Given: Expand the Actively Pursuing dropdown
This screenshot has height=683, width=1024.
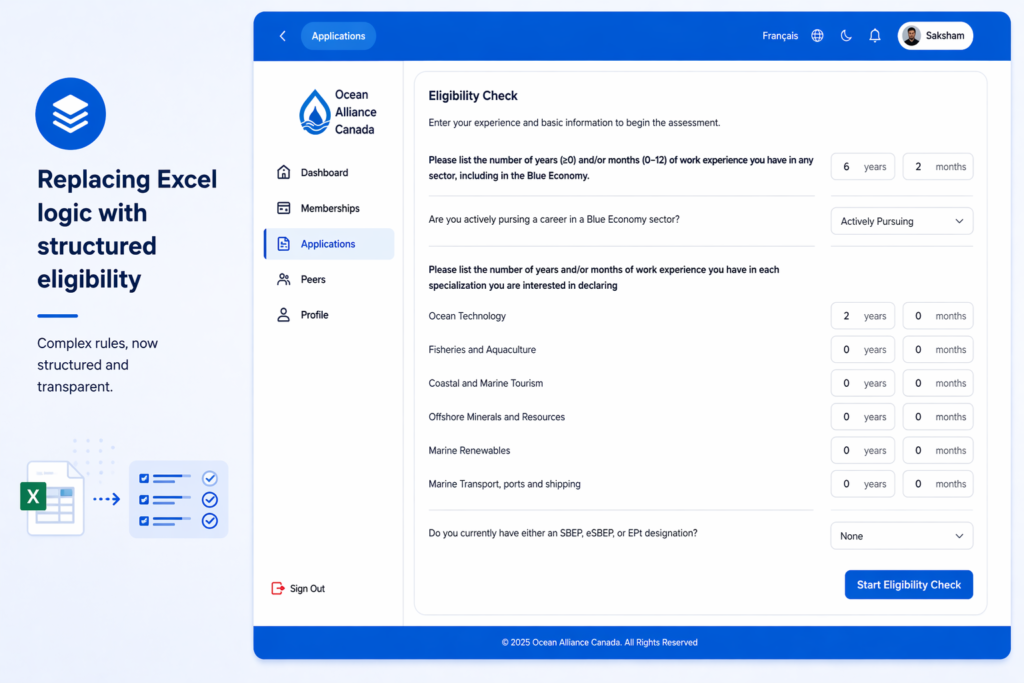Looking at the screenshot, I should (901, 221).
